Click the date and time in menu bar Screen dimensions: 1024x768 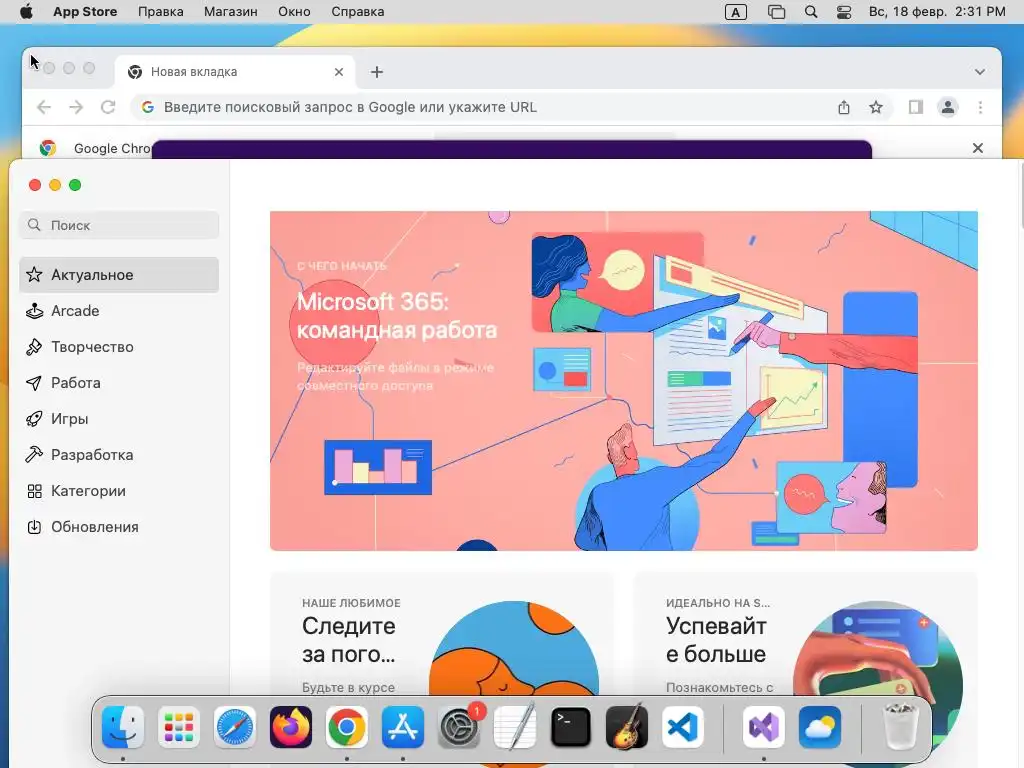936,12
